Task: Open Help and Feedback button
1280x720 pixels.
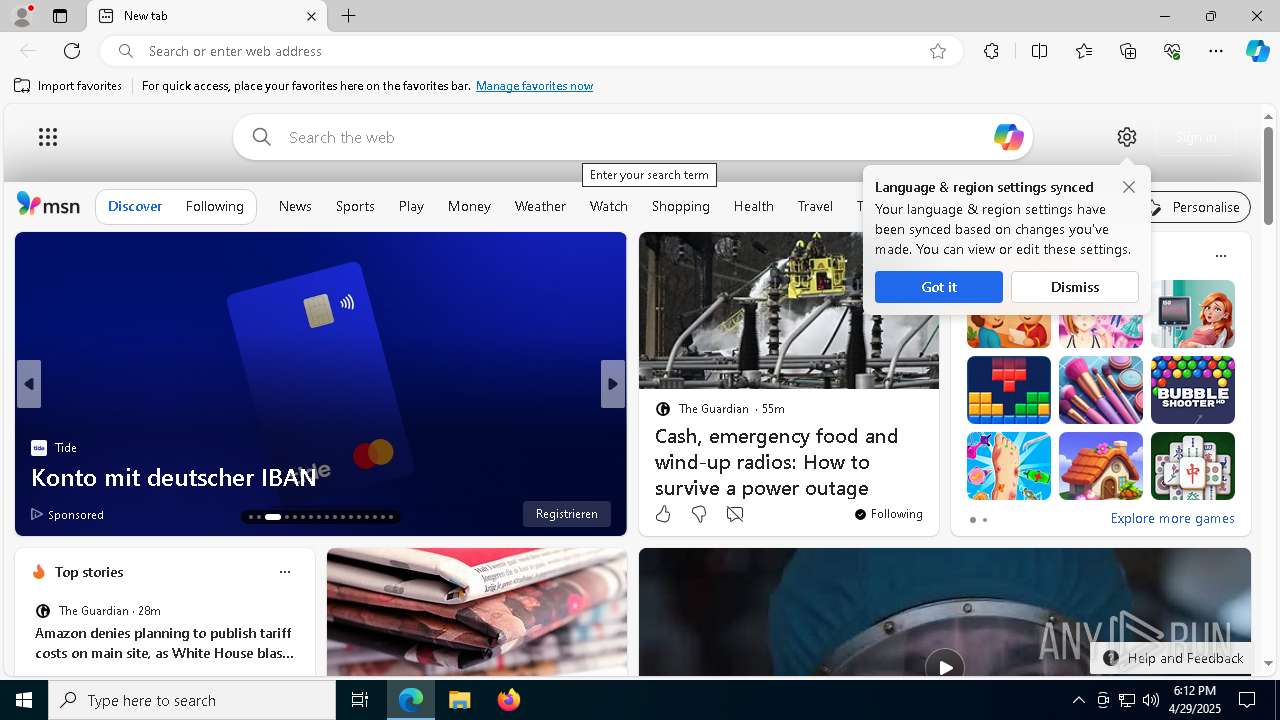Action: point(1173,658)
